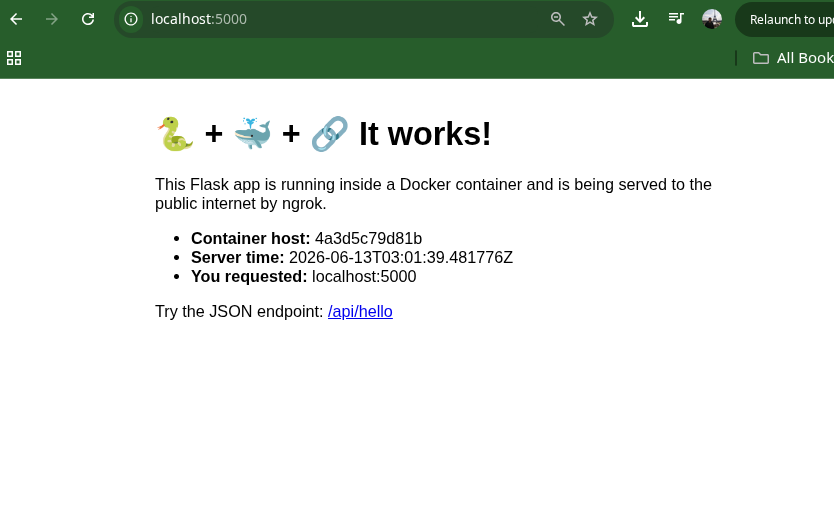Click the chain link emoji in the heading
834x531 pixels.
tap(329, 134)
